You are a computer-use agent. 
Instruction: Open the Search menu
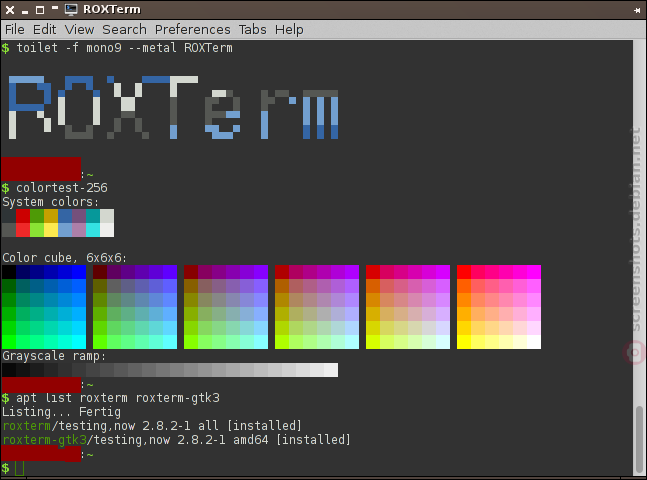point(124,30)
